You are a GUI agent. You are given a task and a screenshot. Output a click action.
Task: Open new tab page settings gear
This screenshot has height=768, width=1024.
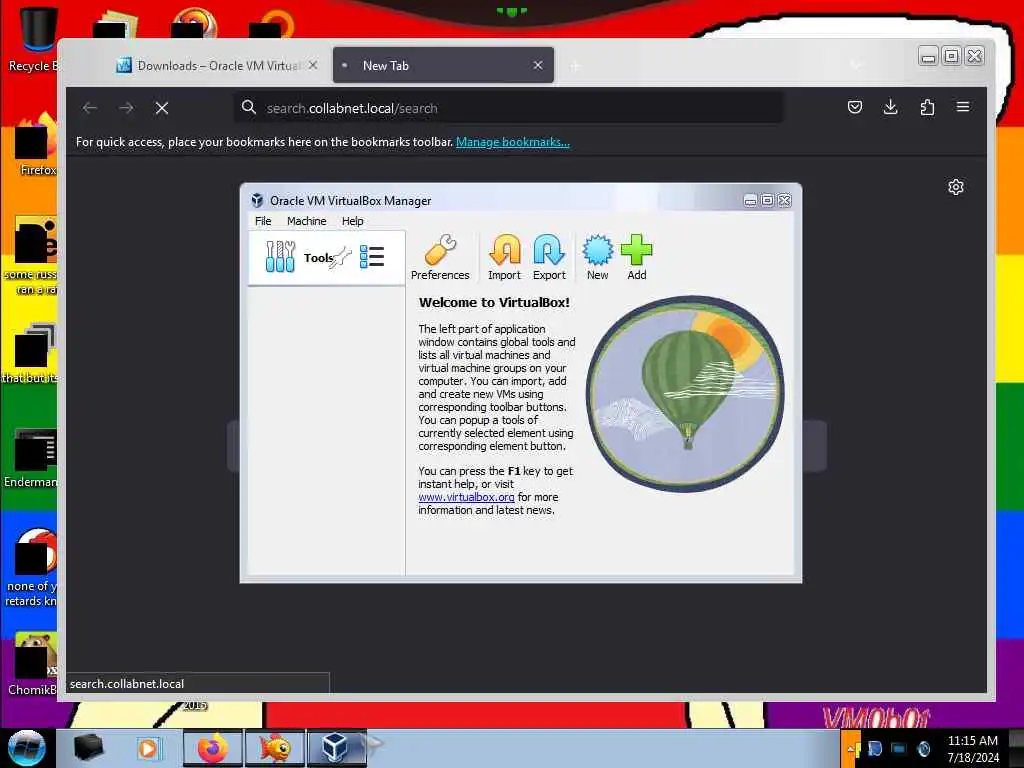point(955,187)
